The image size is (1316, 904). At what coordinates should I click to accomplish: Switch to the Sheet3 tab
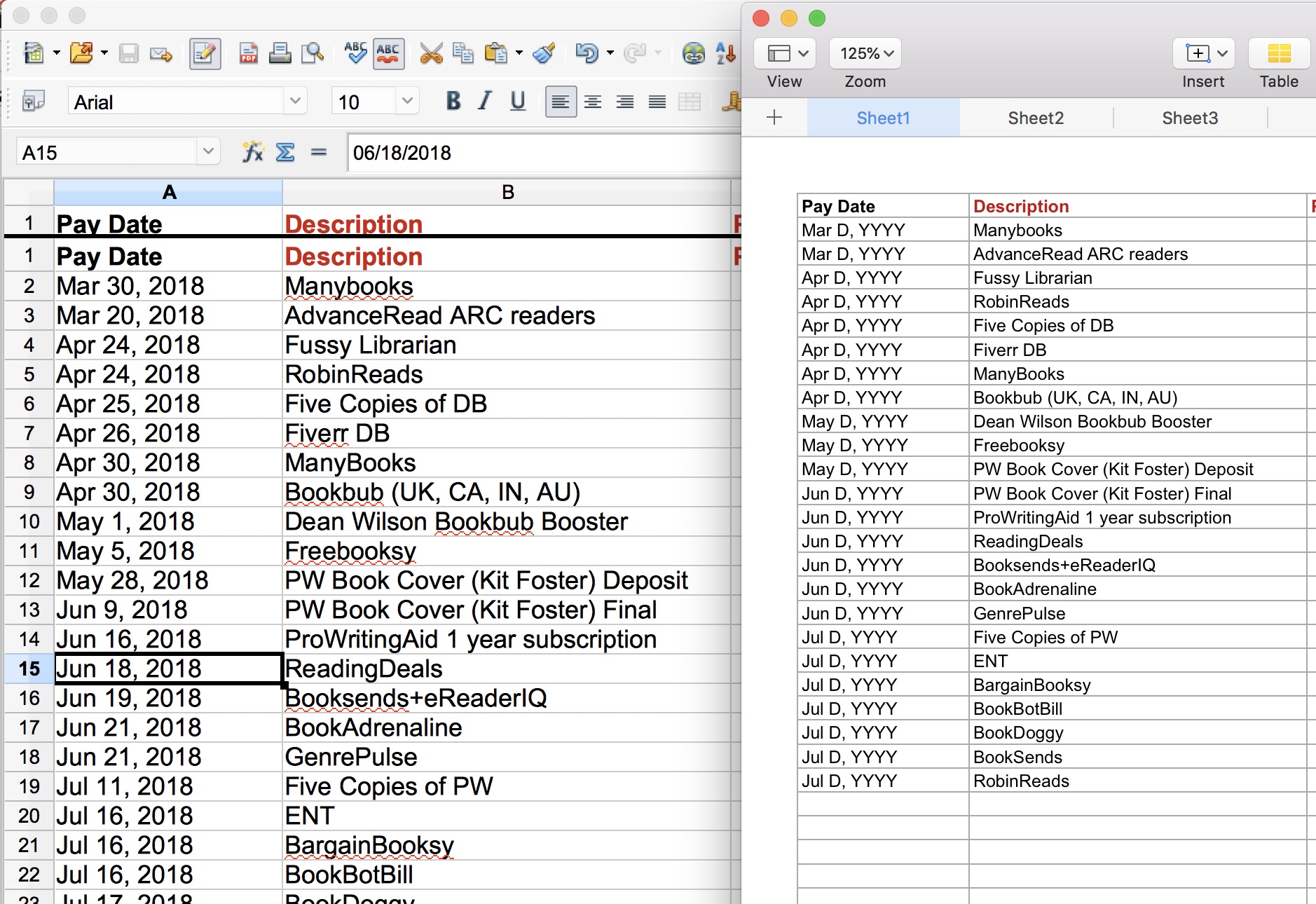pos(1191,118)
